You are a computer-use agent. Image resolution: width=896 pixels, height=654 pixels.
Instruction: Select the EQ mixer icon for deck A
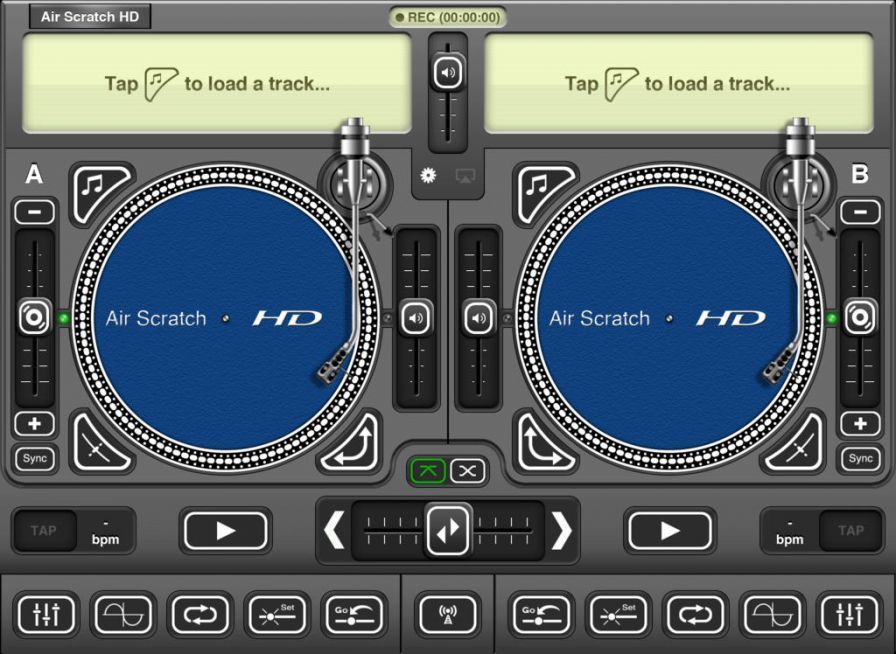coord(47,615)
